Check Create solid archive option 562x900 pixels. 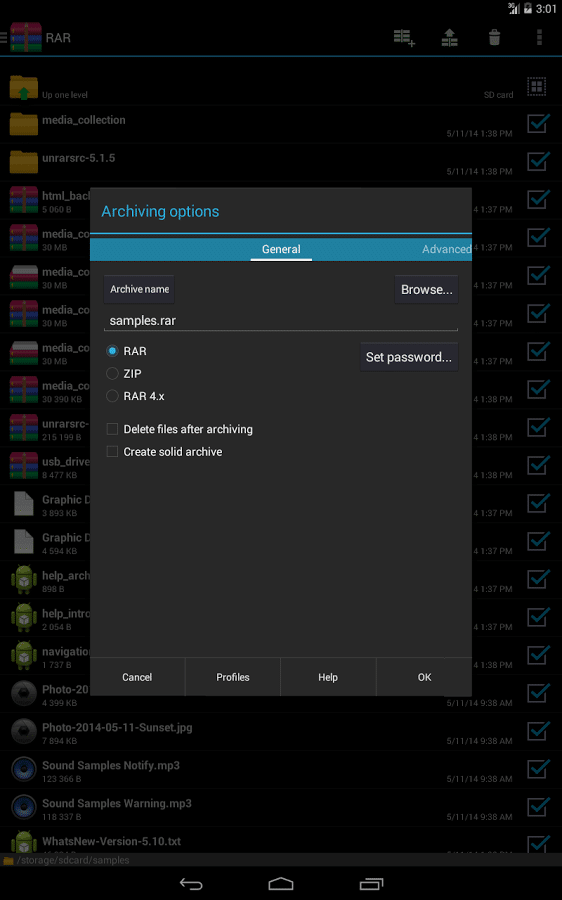click(x=113, y=452)
